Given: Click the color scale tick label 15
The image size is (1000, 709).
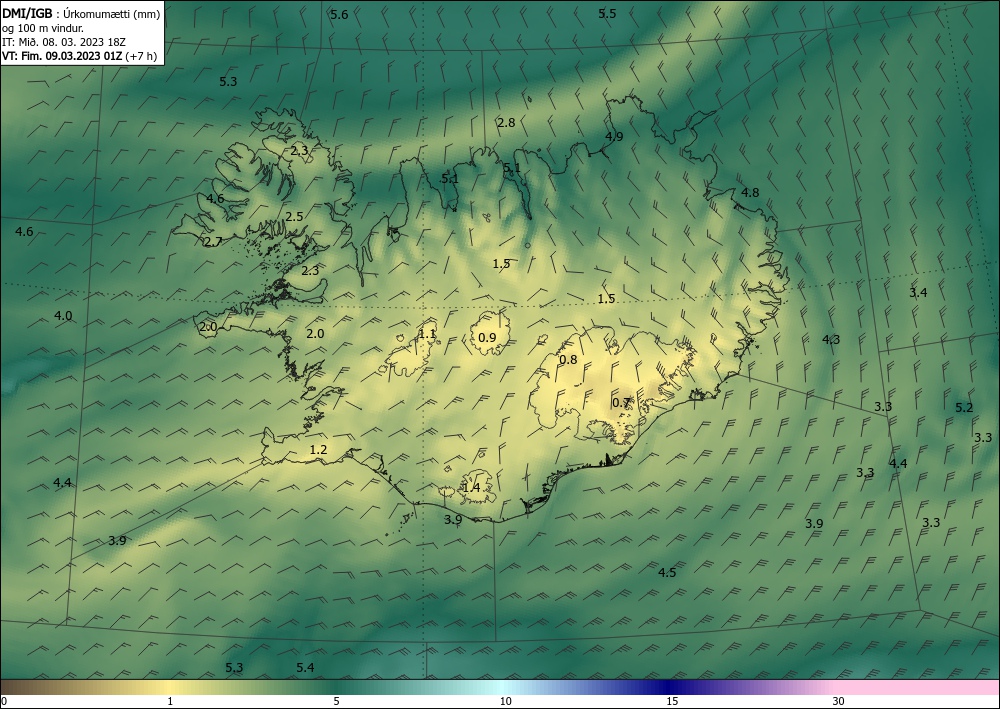Looking at the screenshot, I should pos(672,702).
